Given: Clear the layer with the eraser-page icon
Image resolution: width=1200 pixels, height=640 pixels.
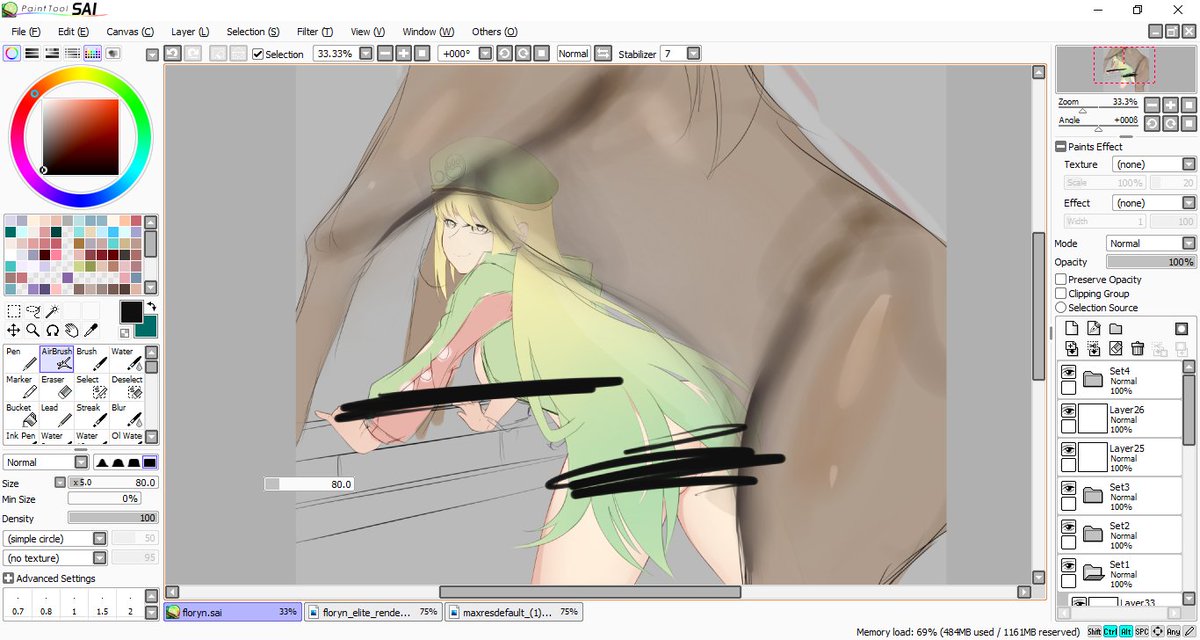Looking at the screenshot, I should click(x=1116, y=348).
